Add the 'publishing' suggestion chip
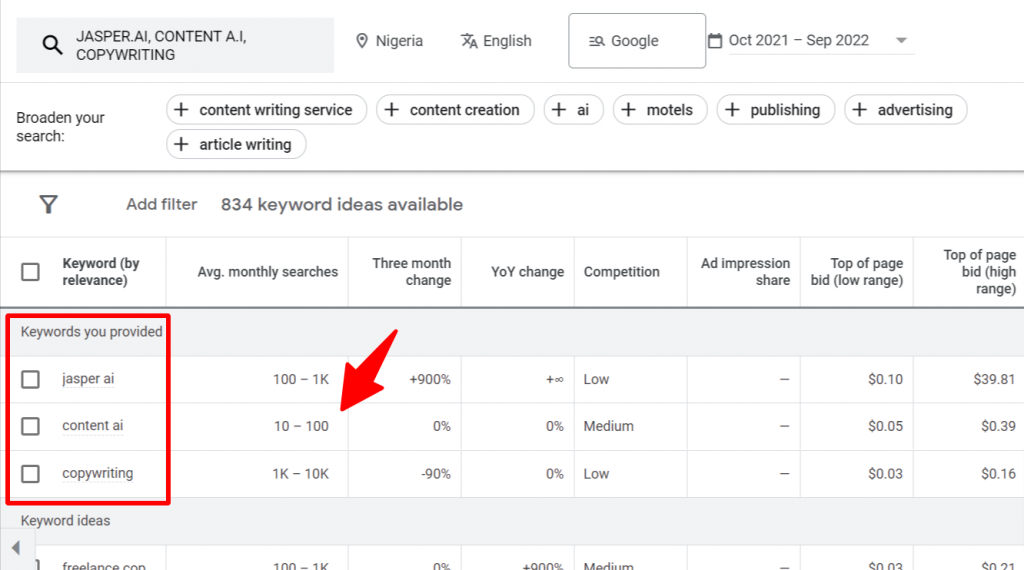 click(776, 110)
